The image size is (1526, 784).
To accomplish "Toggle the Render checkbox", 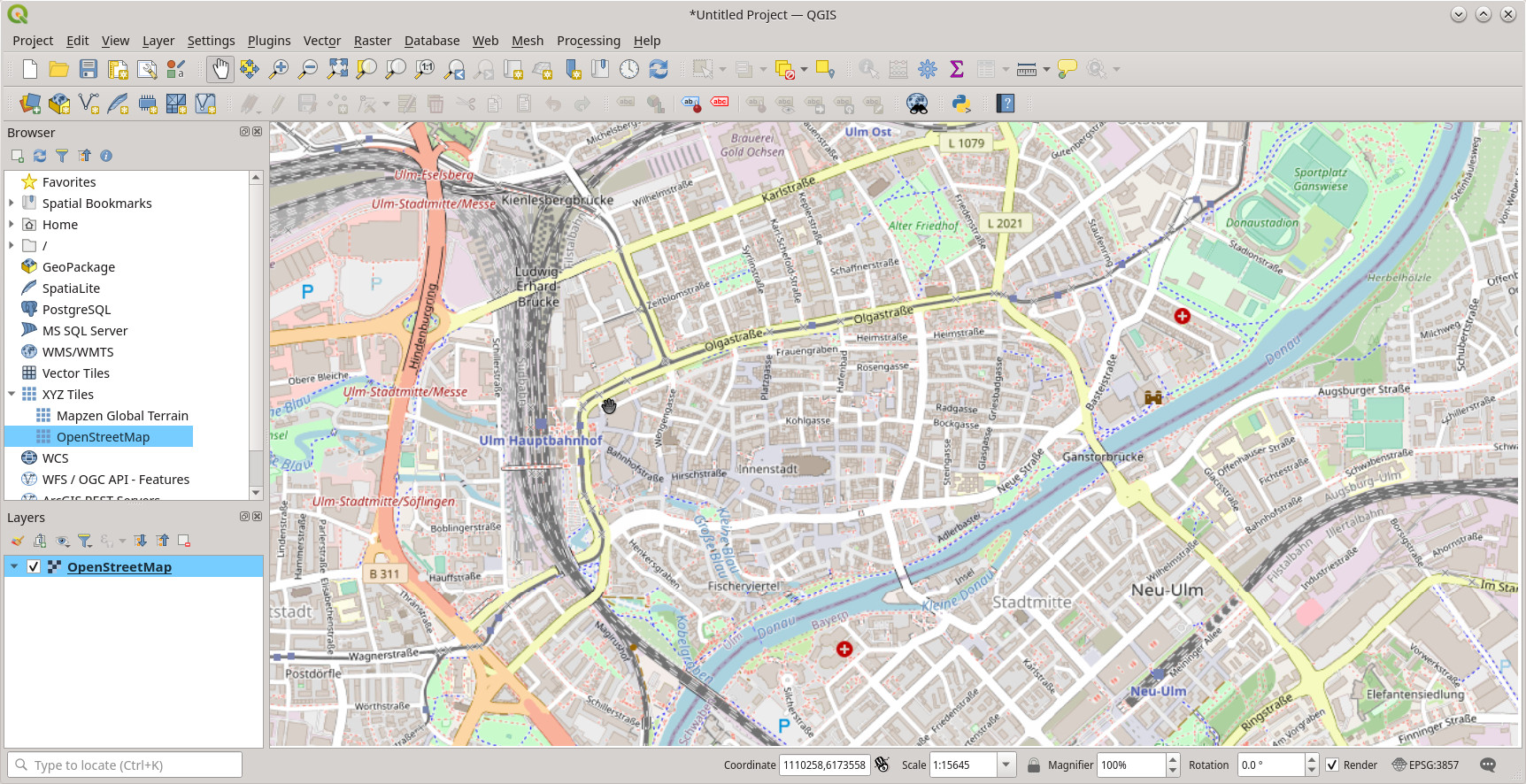I will tap(1332, 765).
